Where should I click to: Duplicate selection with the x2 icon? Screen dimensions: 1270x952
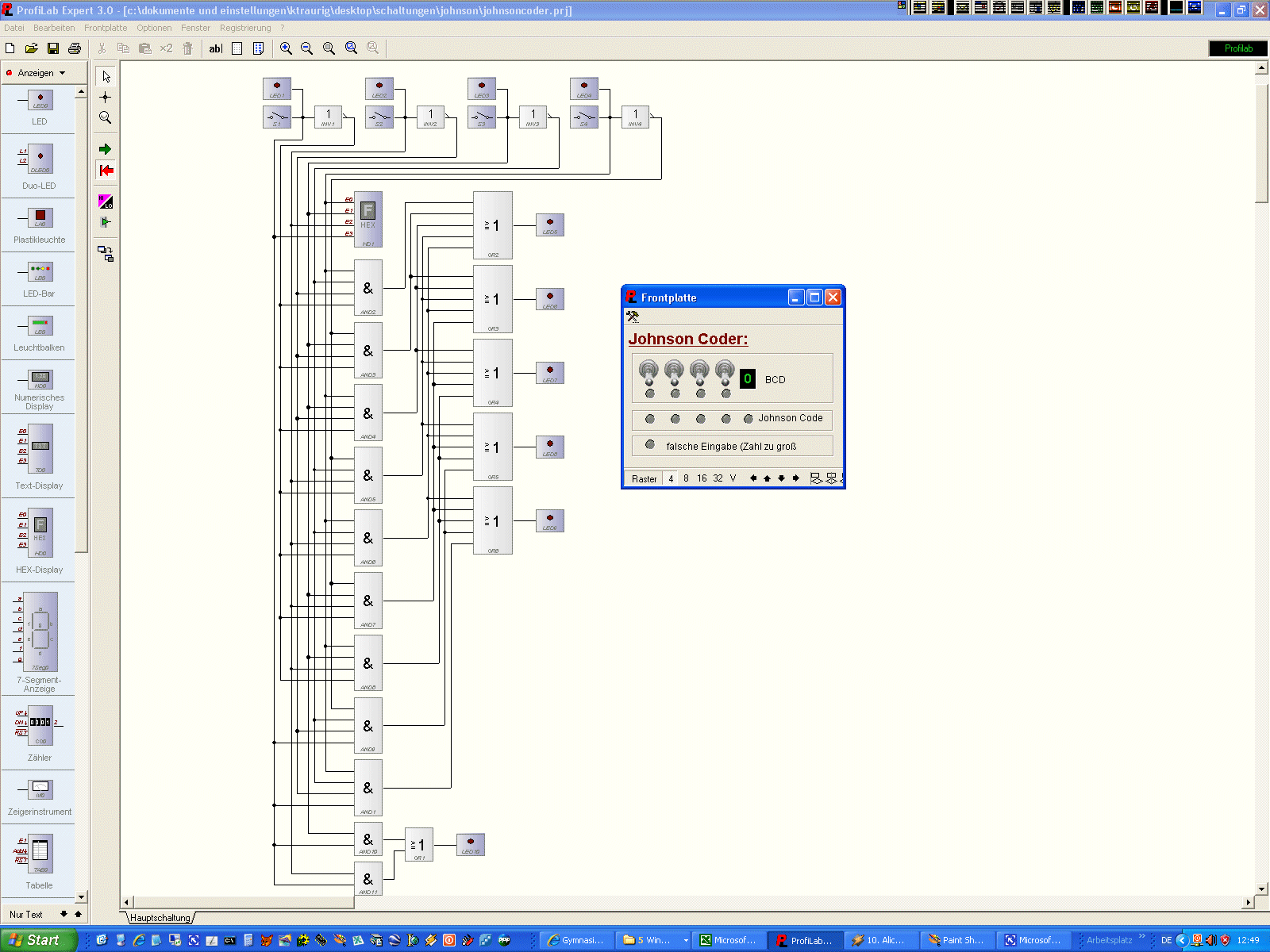[166, 48]
